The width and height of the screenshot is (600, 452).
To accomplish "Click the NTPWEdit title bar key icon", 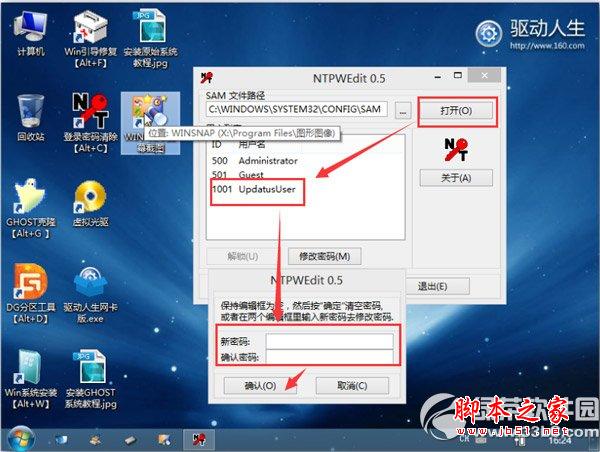I will (207, 77).
